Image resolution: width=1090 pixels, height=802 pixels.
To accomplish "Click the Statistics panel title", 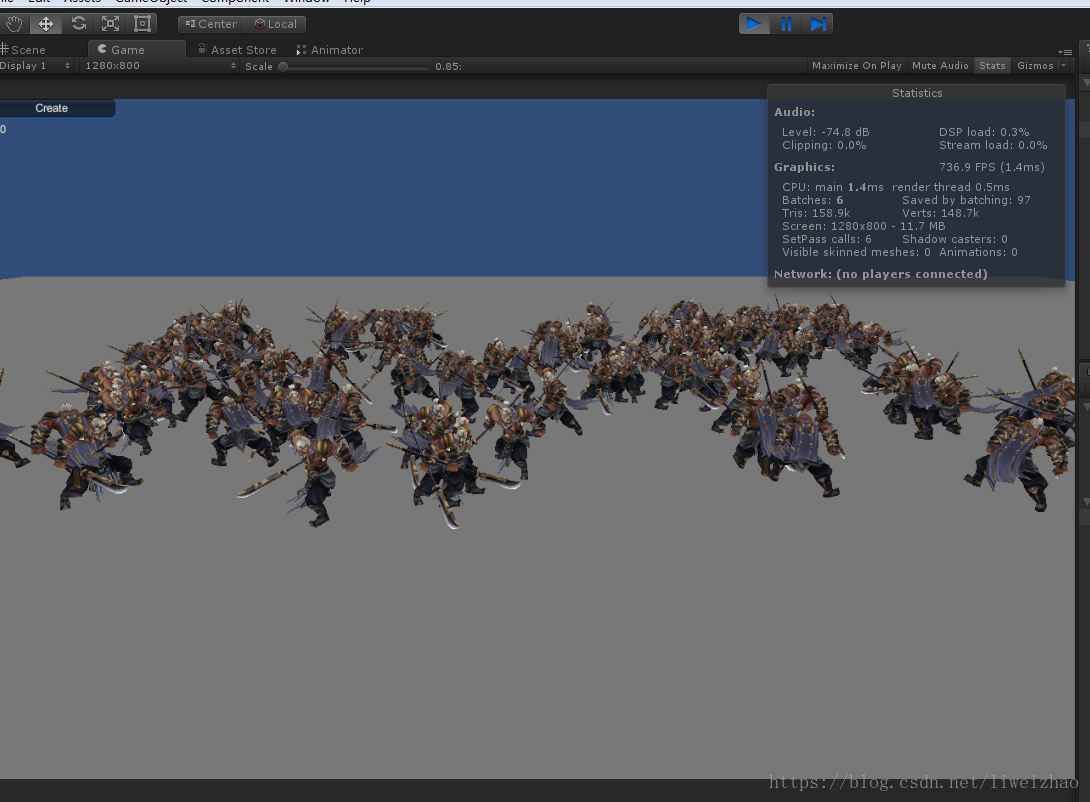I will click(x=917, y=93).
